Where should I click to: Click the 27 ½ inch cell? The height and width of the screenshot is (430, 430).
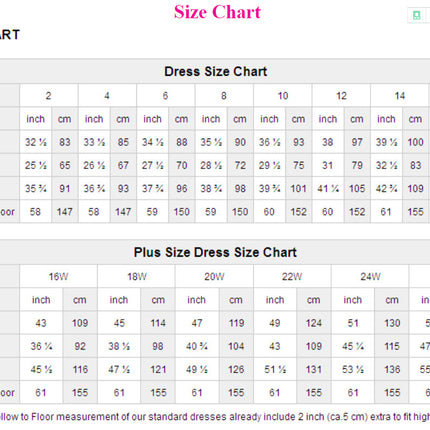click(x=153, y=165)
